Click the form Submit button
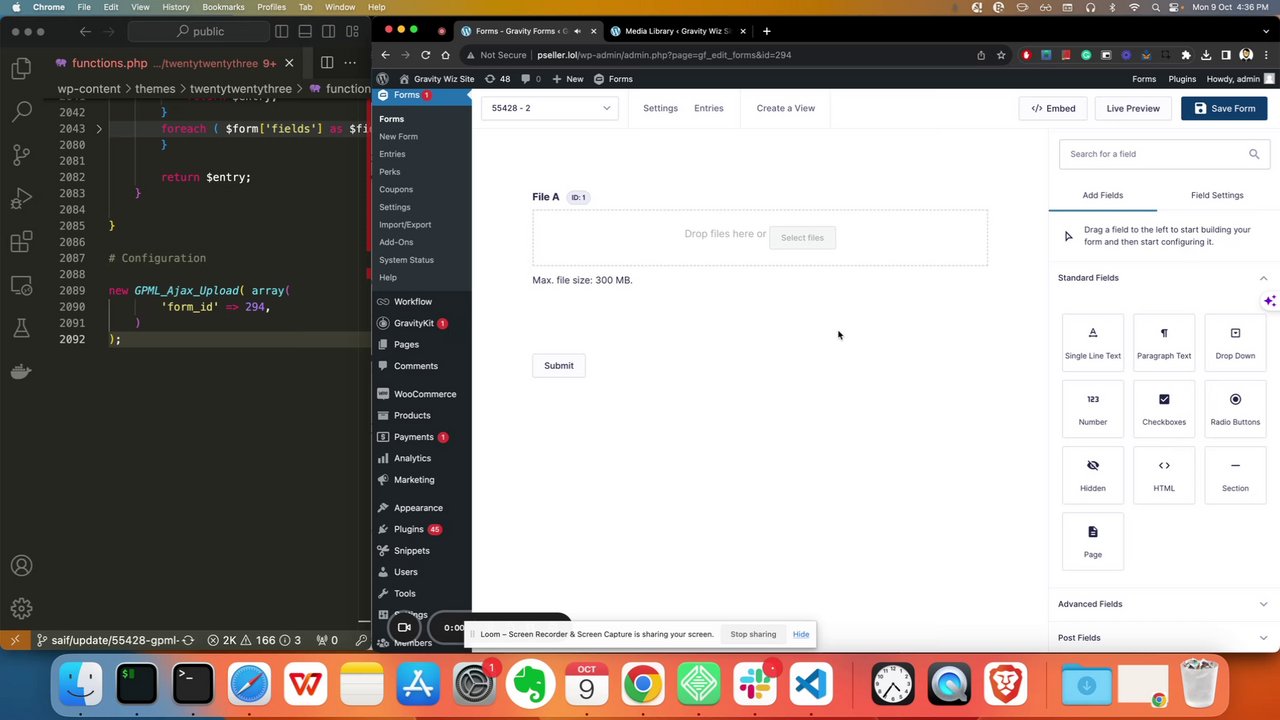 [x=559, y=366]
